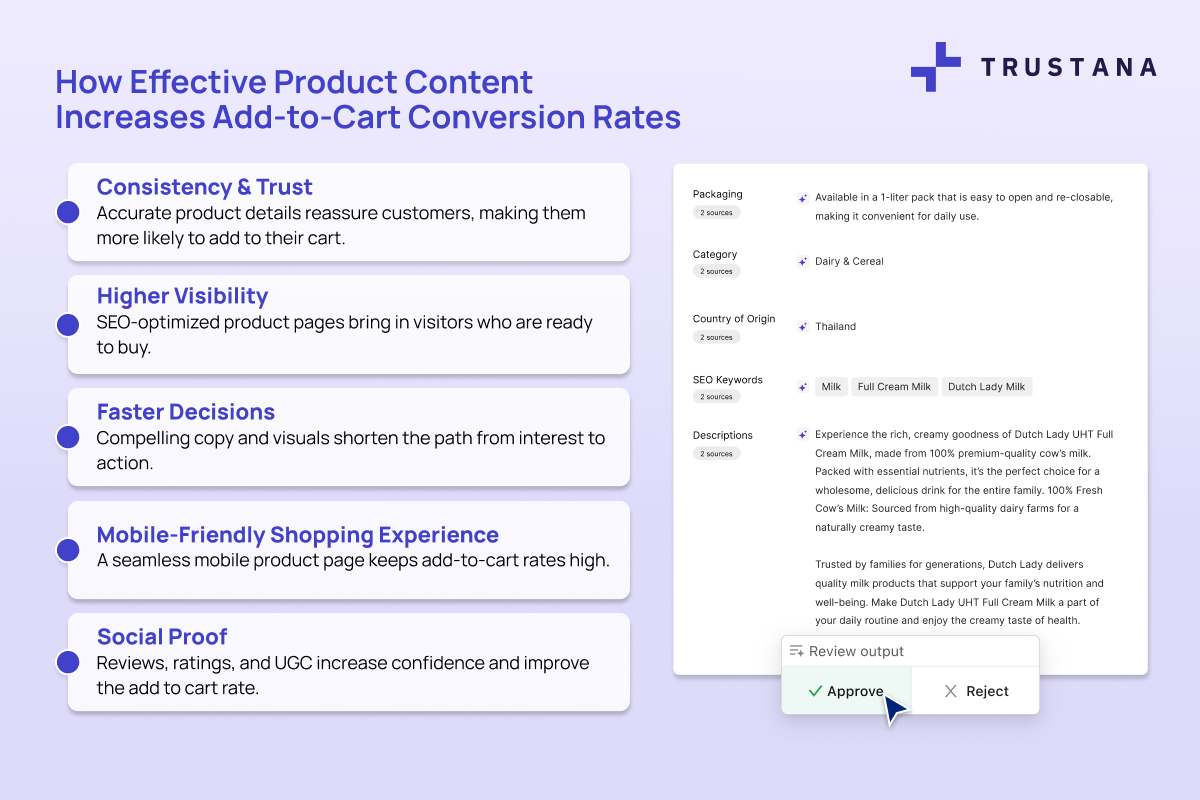Click the paragraph starting Trusted by families
Image resolution: width=1200 pixels, height=800 pixels.
pyautogui.click(x=958, y=593)
